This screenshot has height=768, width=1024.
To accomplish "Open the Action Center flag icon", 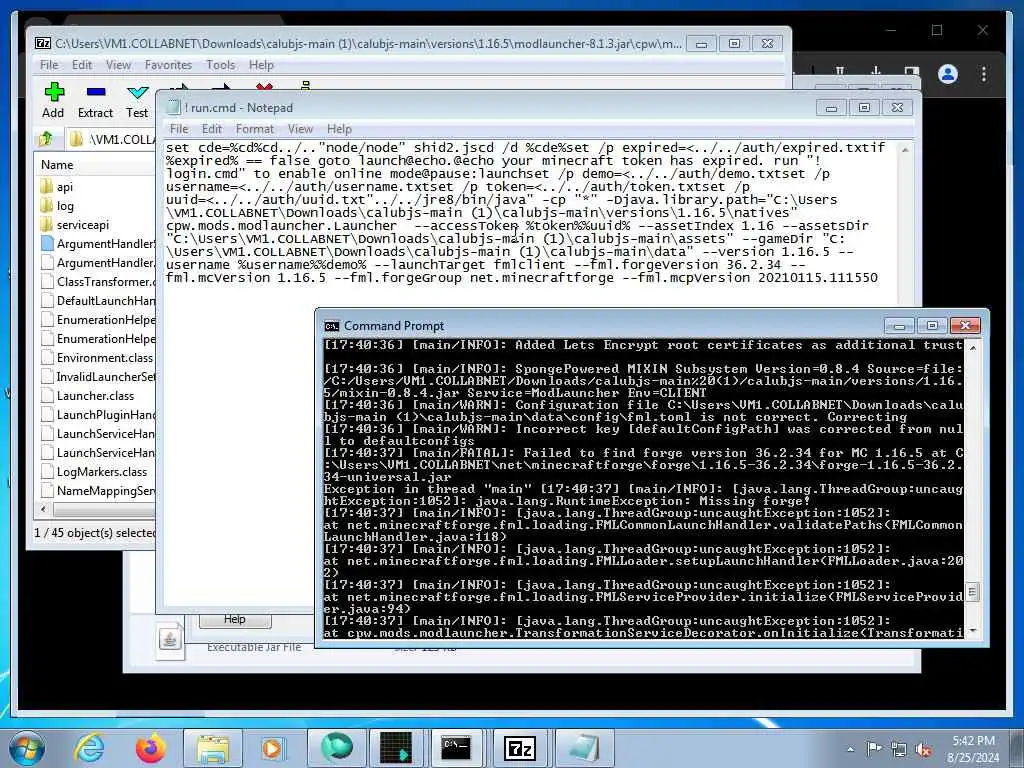I will pos(873,749).
